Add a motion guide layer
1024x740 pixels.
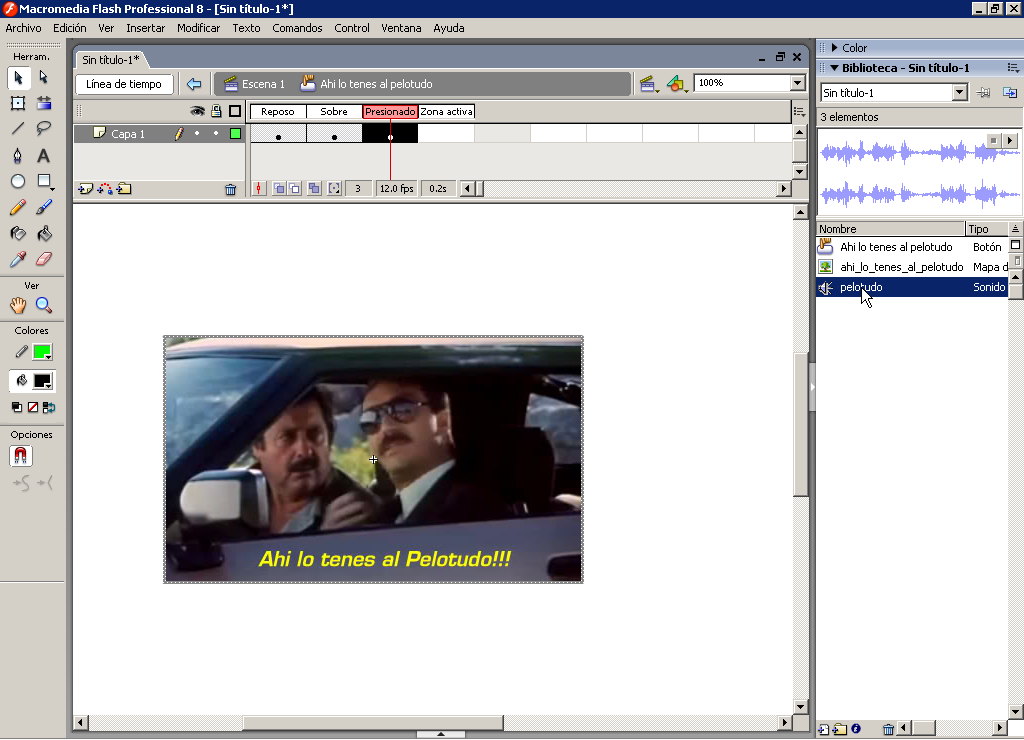tap(104, 189)
